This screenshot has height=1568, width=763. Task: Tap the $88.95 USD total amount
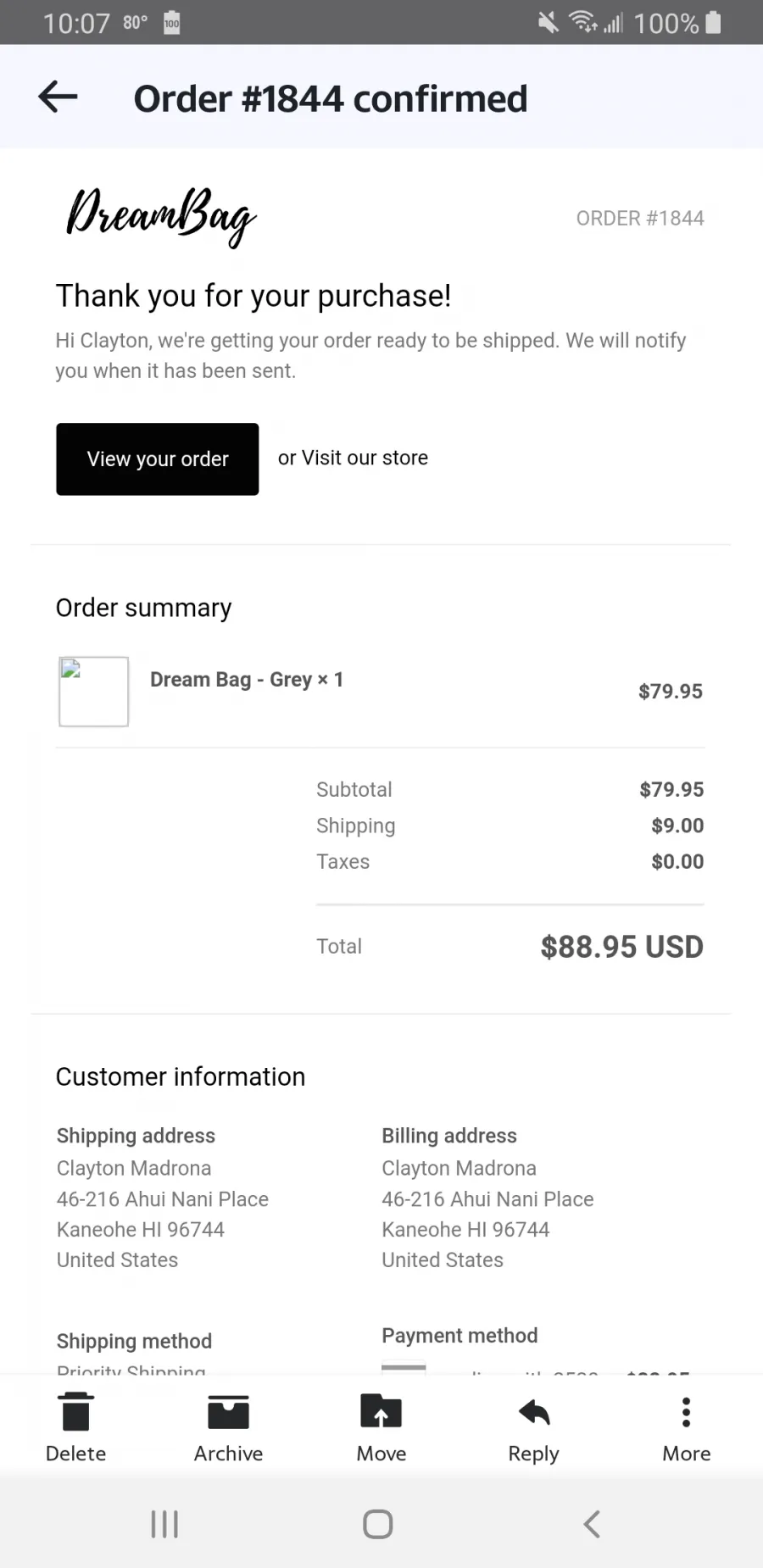tap(621, 947)
